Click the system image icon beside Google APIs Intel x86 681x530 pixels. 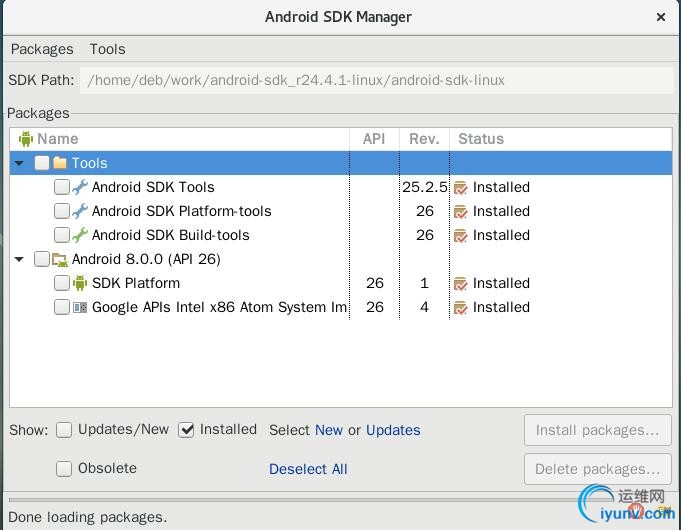coord(80,308)
